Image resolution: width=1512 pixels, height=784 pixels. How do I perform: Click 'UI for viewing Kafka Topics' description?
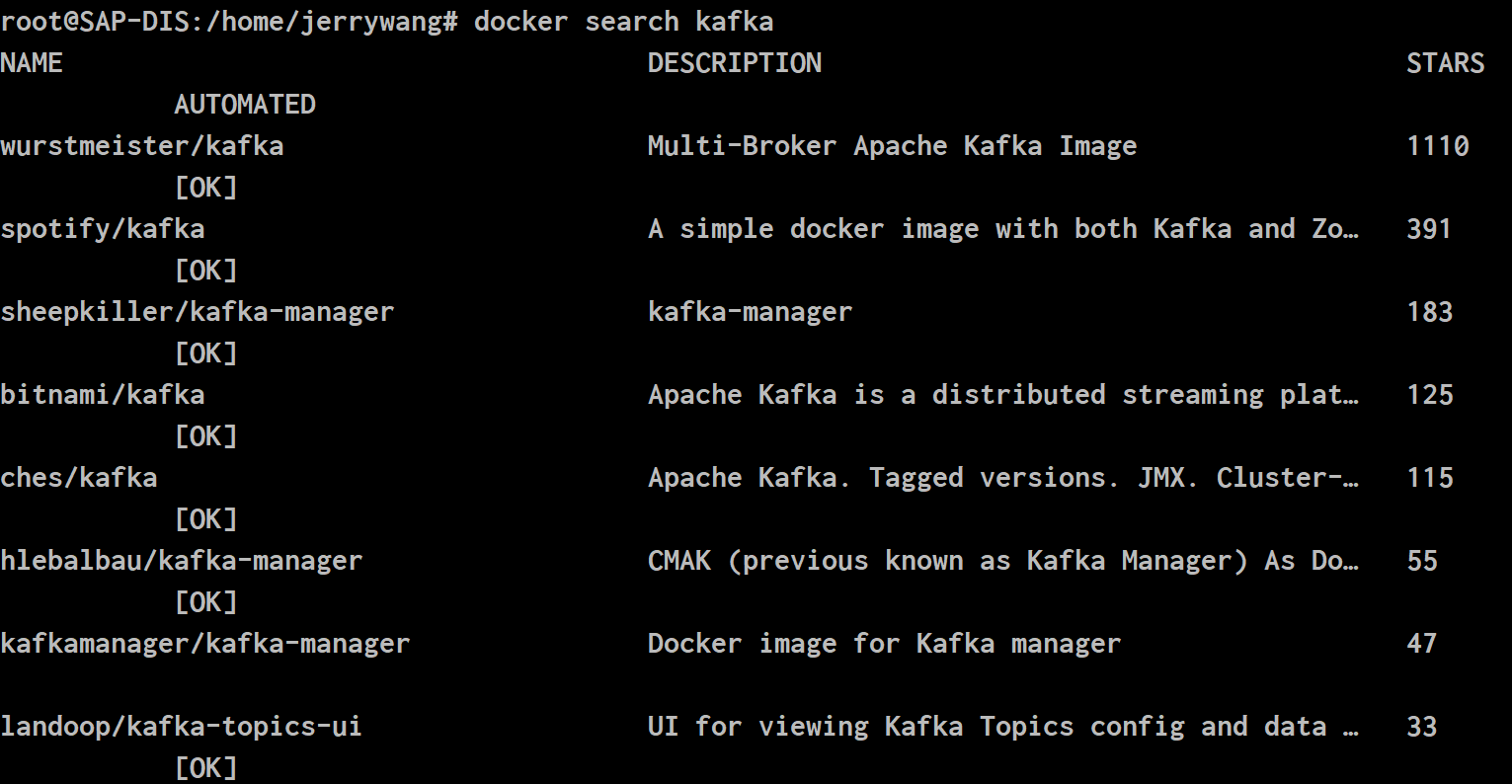point(1002,727)
